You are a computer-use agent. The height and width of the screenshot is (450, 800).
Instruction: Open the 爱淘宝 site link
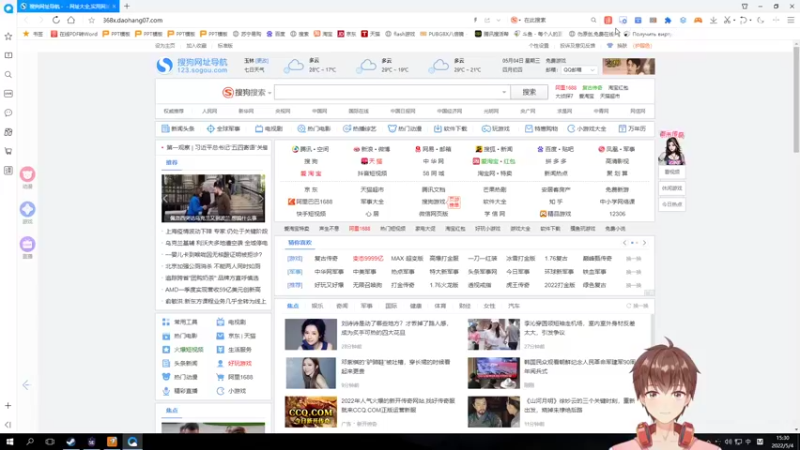coord(311,173)
